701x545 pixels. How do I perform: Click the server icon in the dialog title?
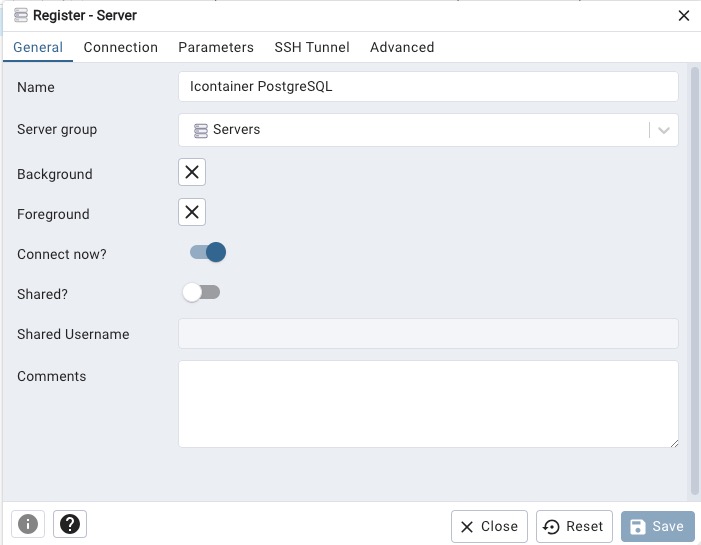tap(21, 15)
